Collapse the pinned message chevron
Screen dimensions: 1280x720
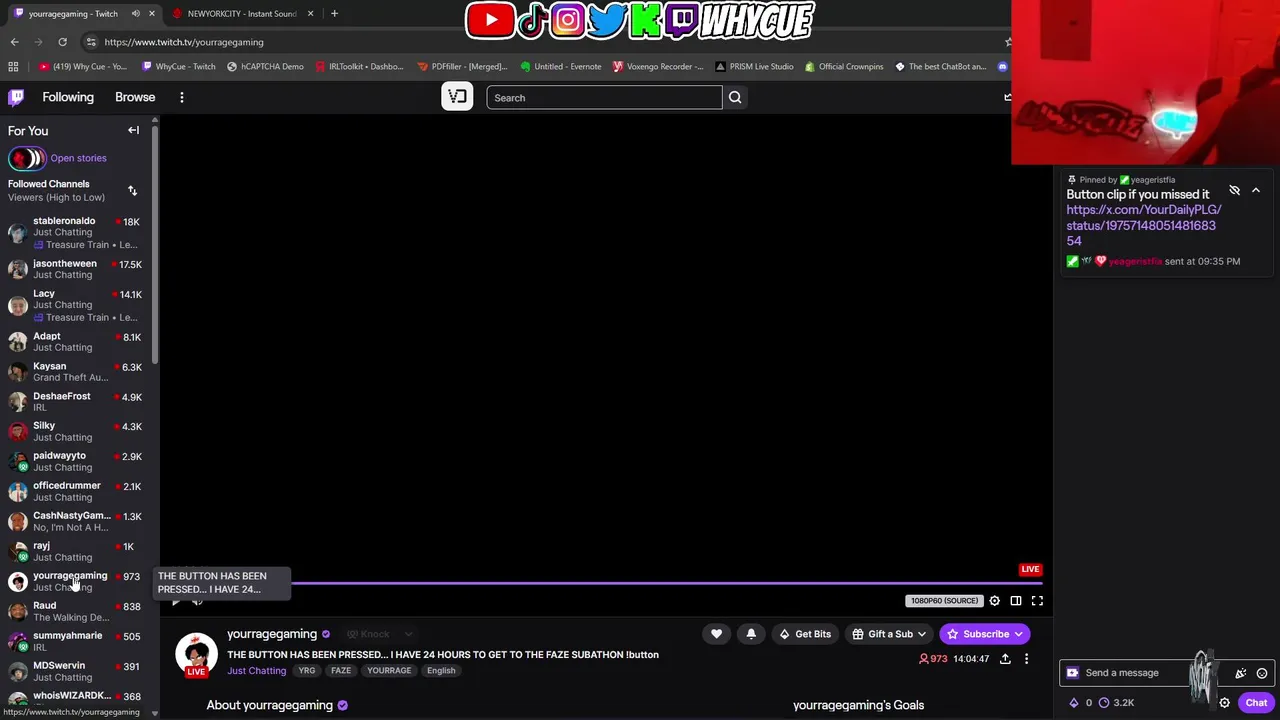(1256, 190)
